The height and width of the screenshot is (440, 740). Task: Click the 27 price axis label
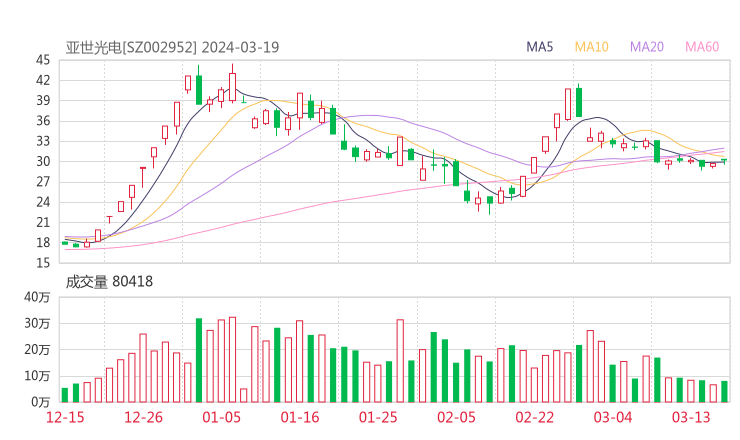pos(43,182)
